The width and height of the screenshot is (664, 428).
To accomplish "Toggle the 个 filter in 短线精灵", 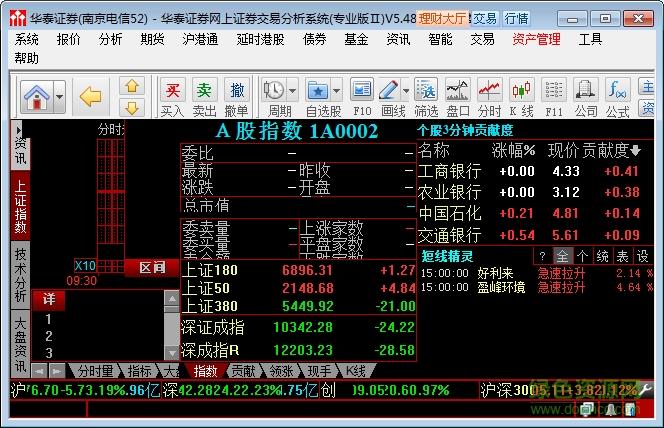I will [x=583, y=256].
